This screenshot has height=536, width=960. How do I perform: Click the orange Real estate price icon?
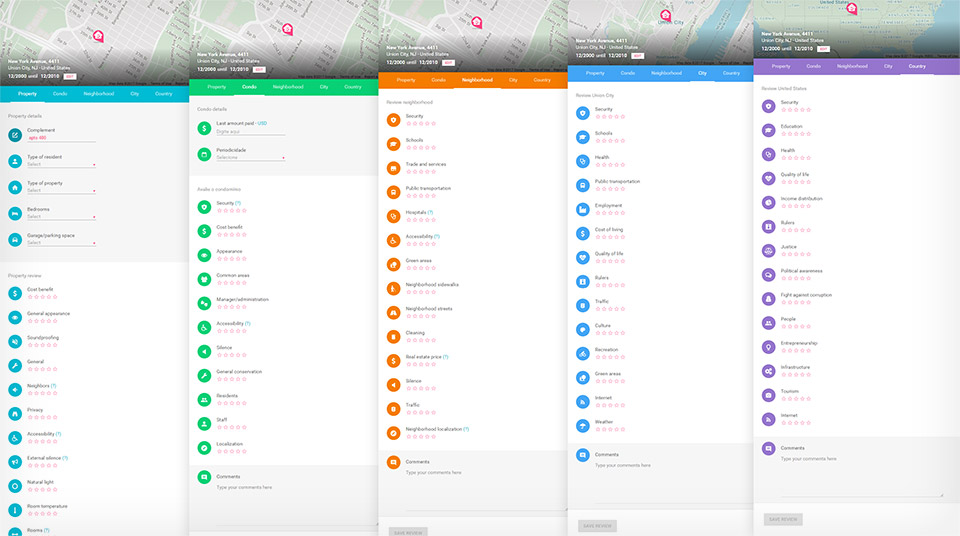[394, 360]
